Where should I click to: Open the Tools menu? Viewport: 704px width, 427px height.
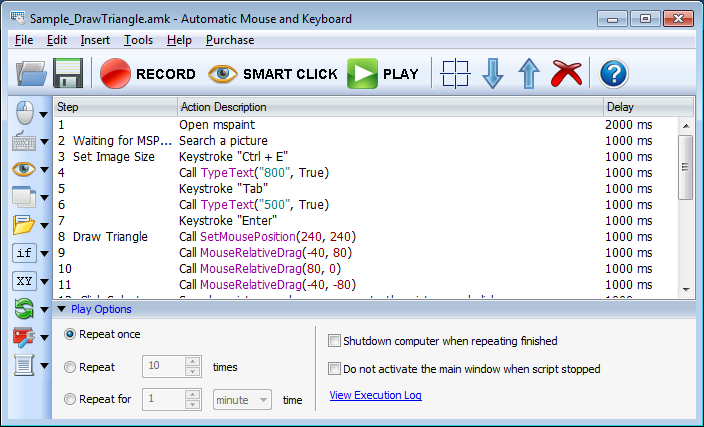pyautogui.click(x=138, y=40)
